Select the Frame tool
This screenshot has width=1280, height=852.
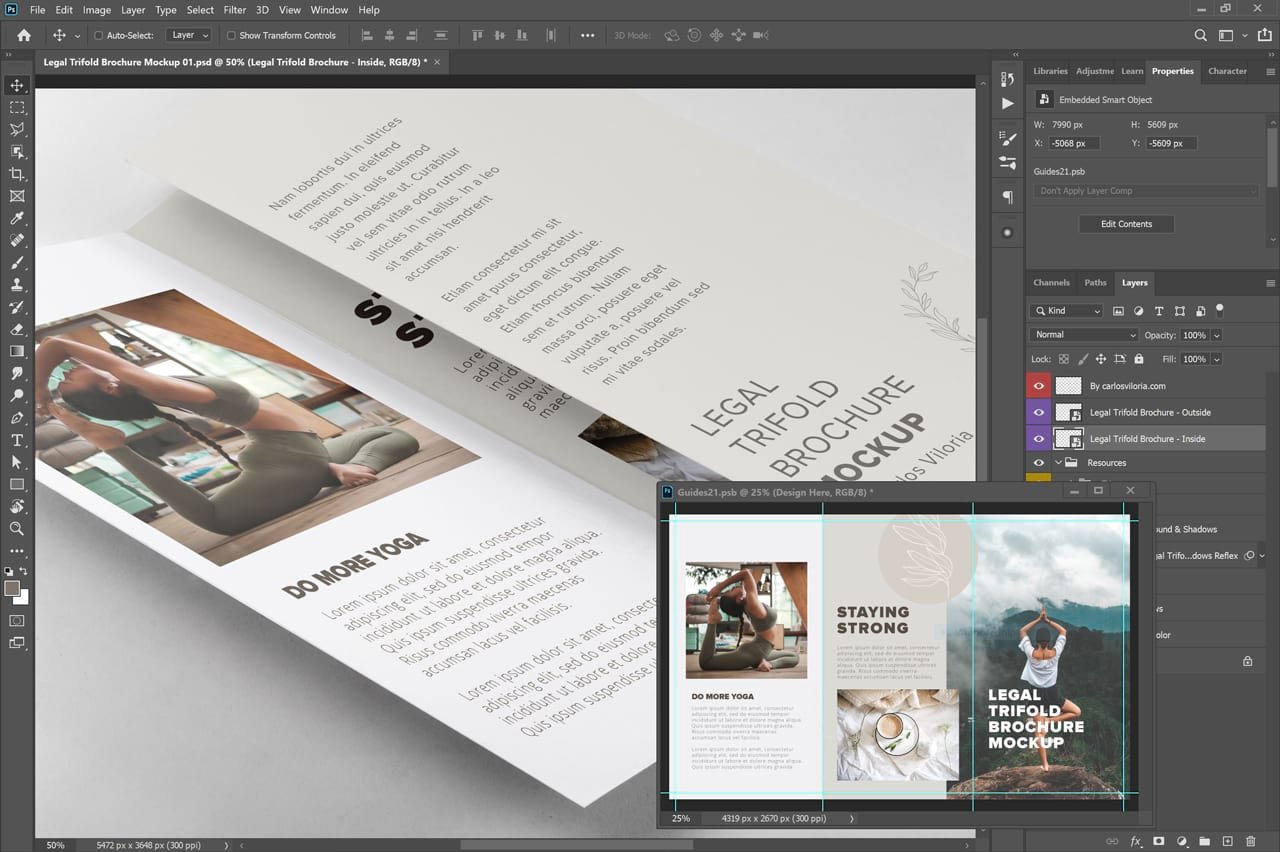coord(17,196)
